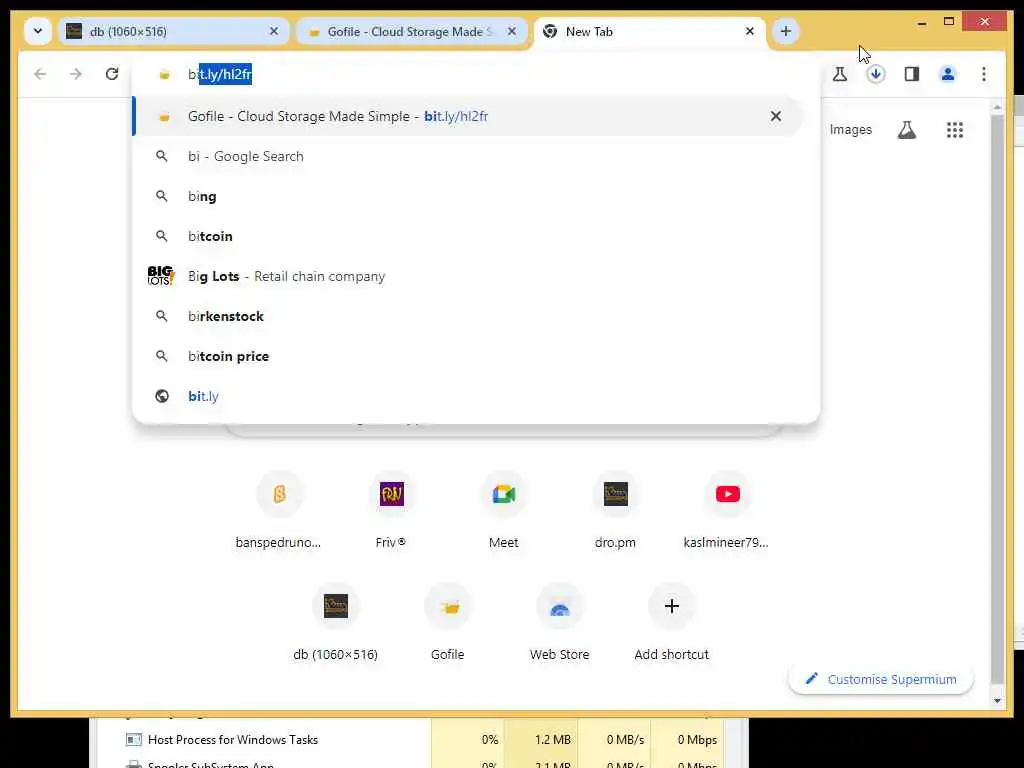Open the profile avatar icon
Screen dimensions: 1024x768
pyautogui.click(x=948, y=74)
